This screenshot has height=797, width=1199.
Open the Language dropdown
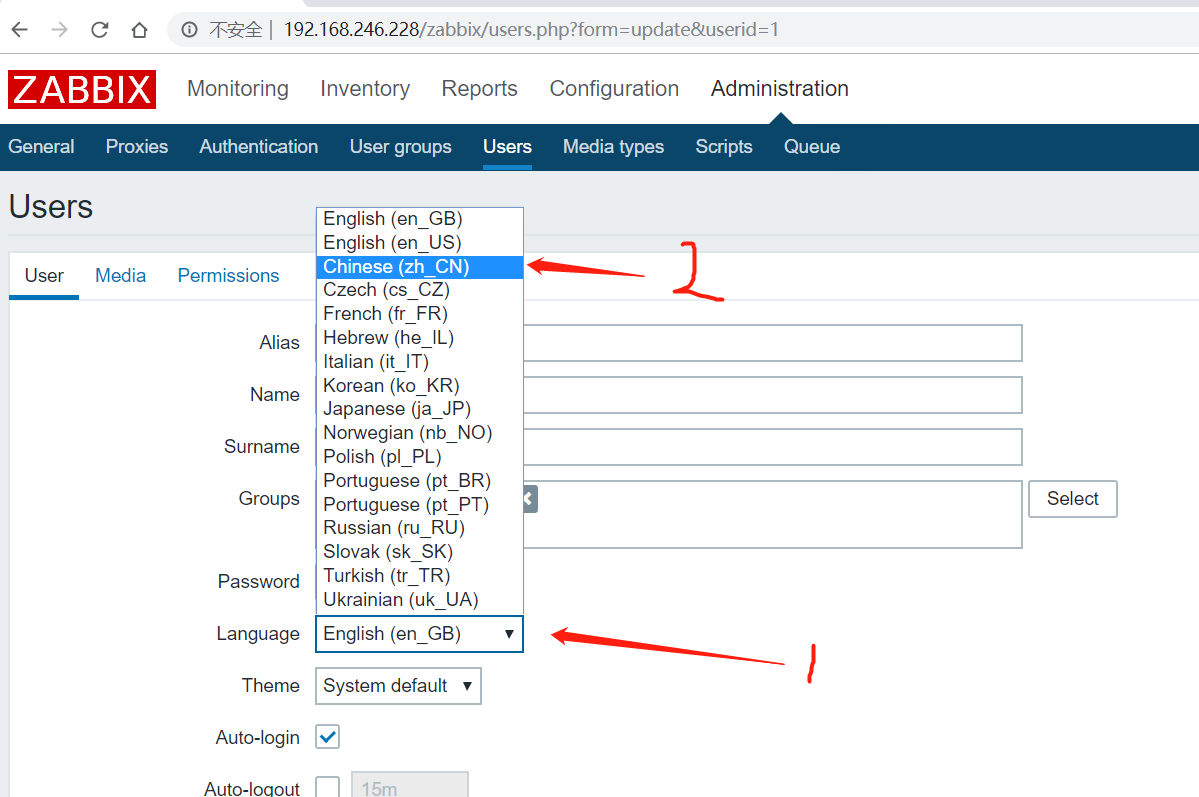click(419, 634)
